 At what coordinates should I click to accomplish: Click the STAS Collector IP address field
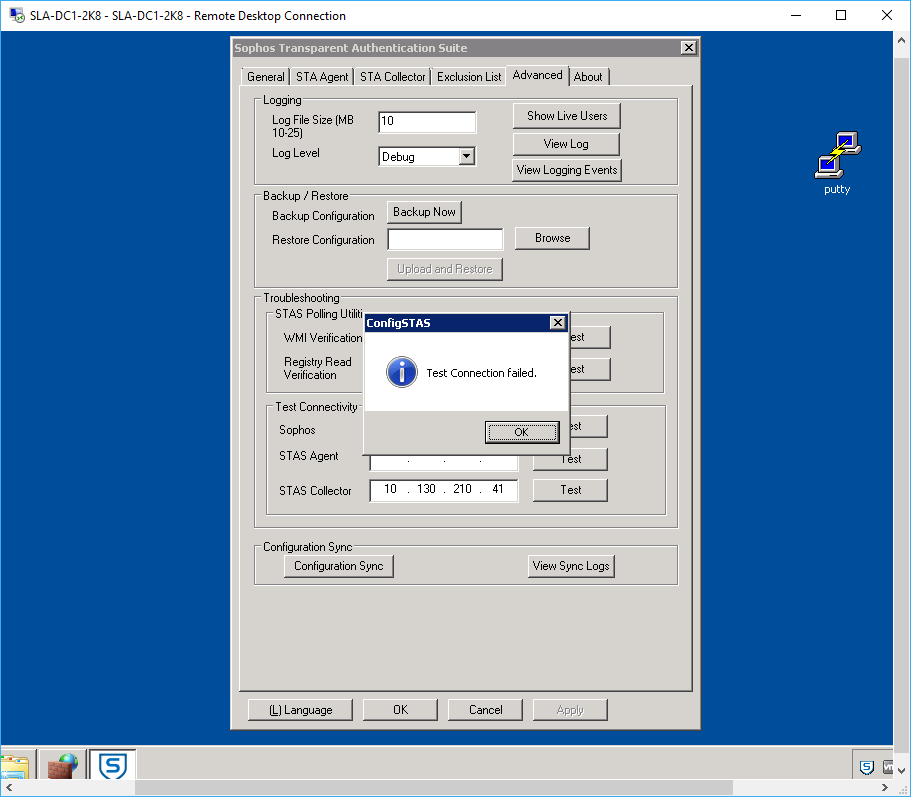(444, 490)
